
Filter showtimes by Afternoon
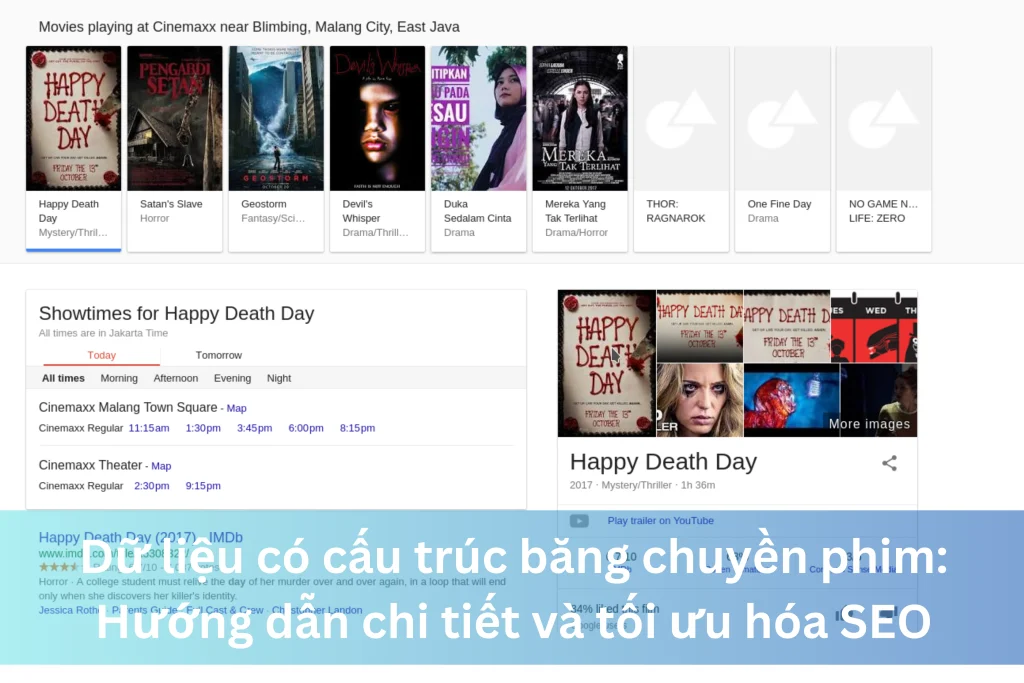176,378
